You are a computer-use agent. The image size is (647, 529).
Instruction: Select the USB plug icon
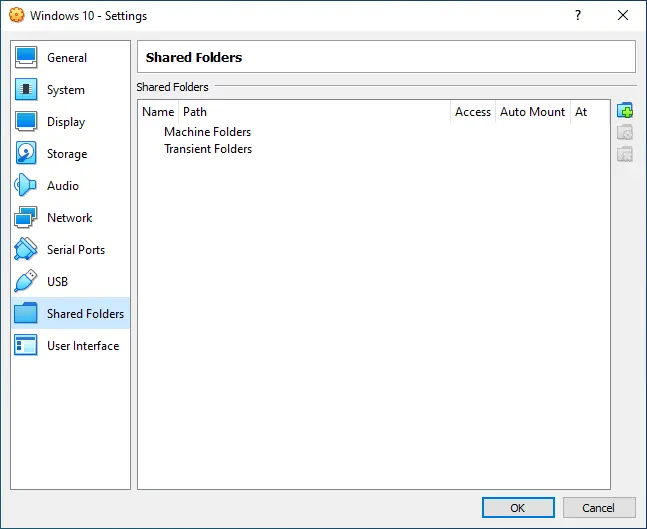click(26, 281)
